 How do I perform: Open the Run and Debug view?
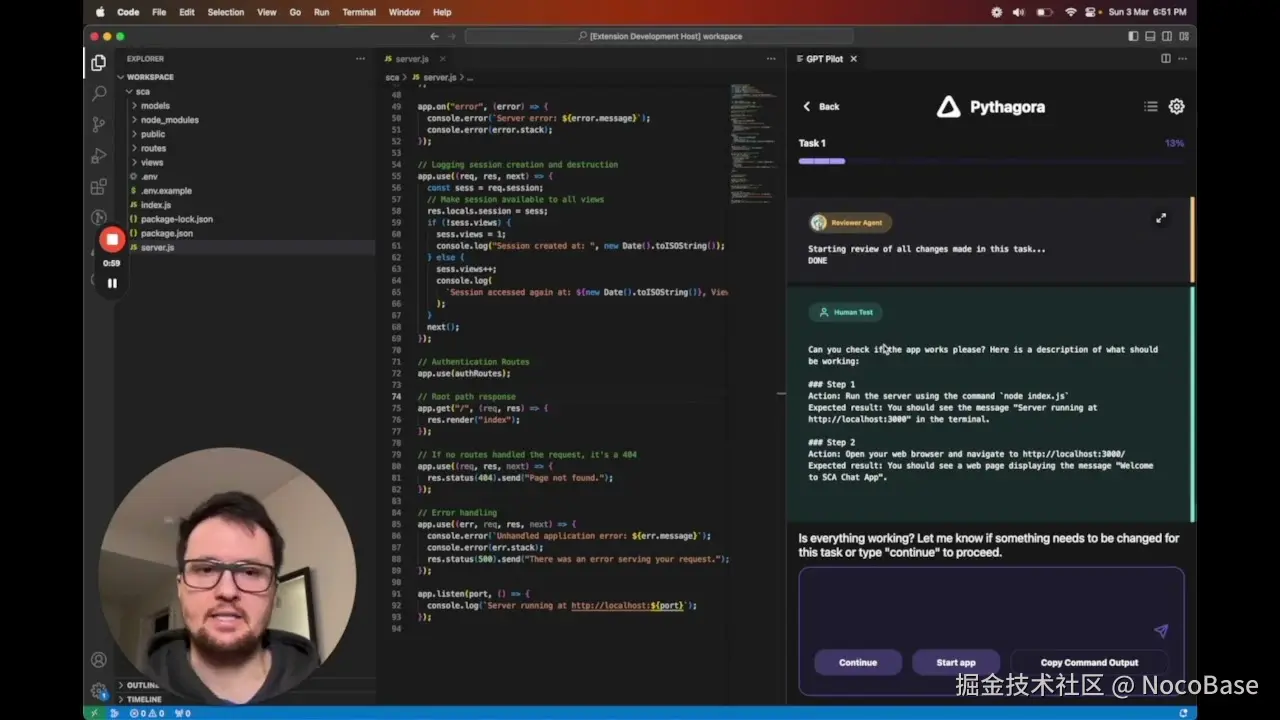click(98, 156)
